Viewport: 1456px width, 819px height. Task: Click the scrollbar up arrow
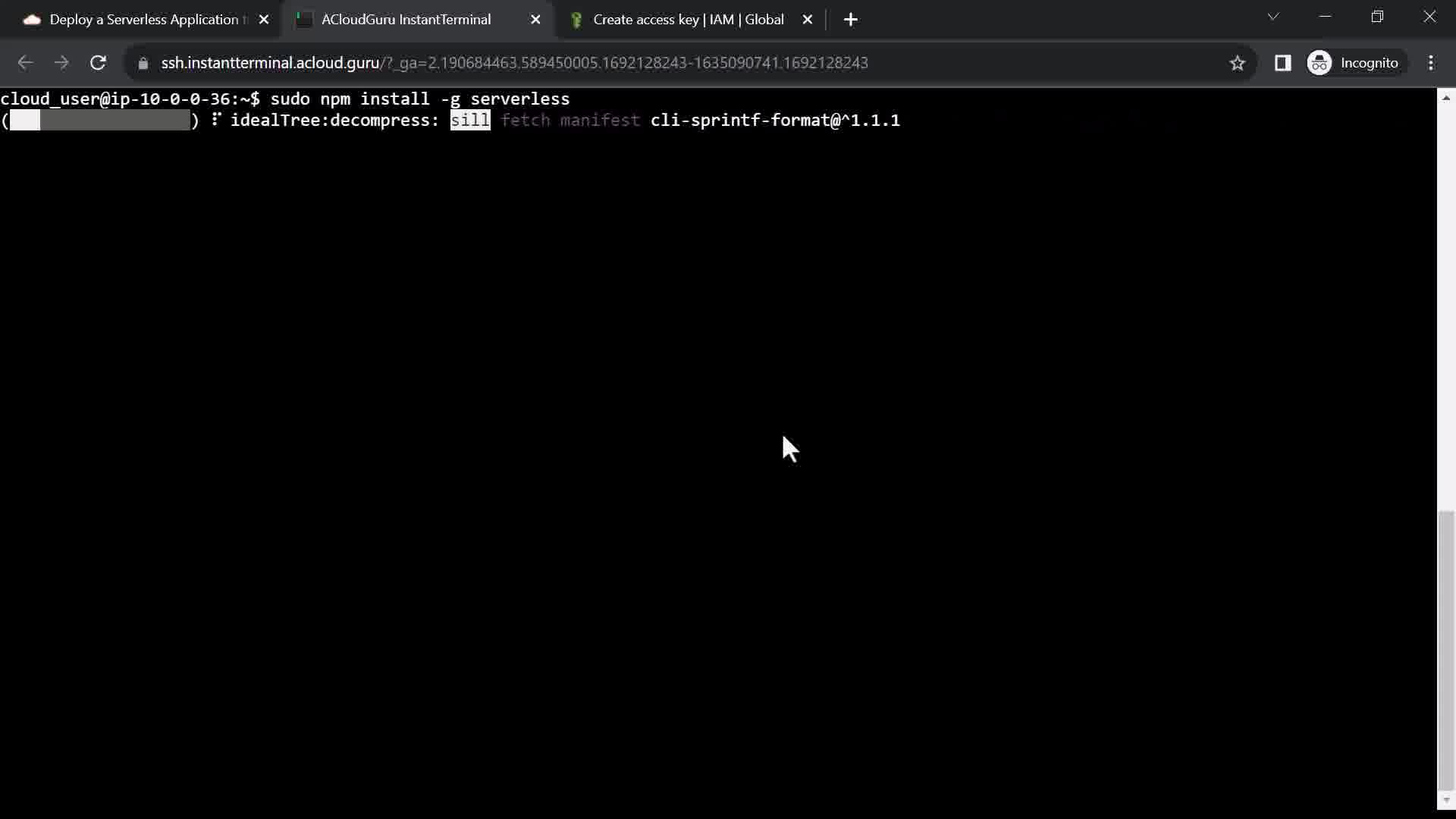click(1446, 97)
